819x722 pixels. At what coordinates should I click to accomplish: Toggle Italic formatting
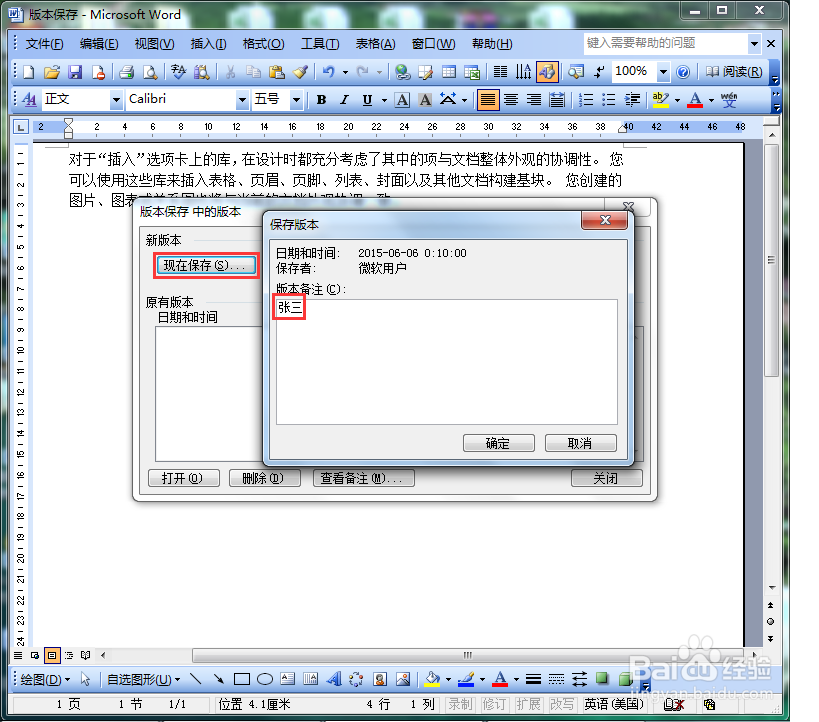click(x=344, y=100)
